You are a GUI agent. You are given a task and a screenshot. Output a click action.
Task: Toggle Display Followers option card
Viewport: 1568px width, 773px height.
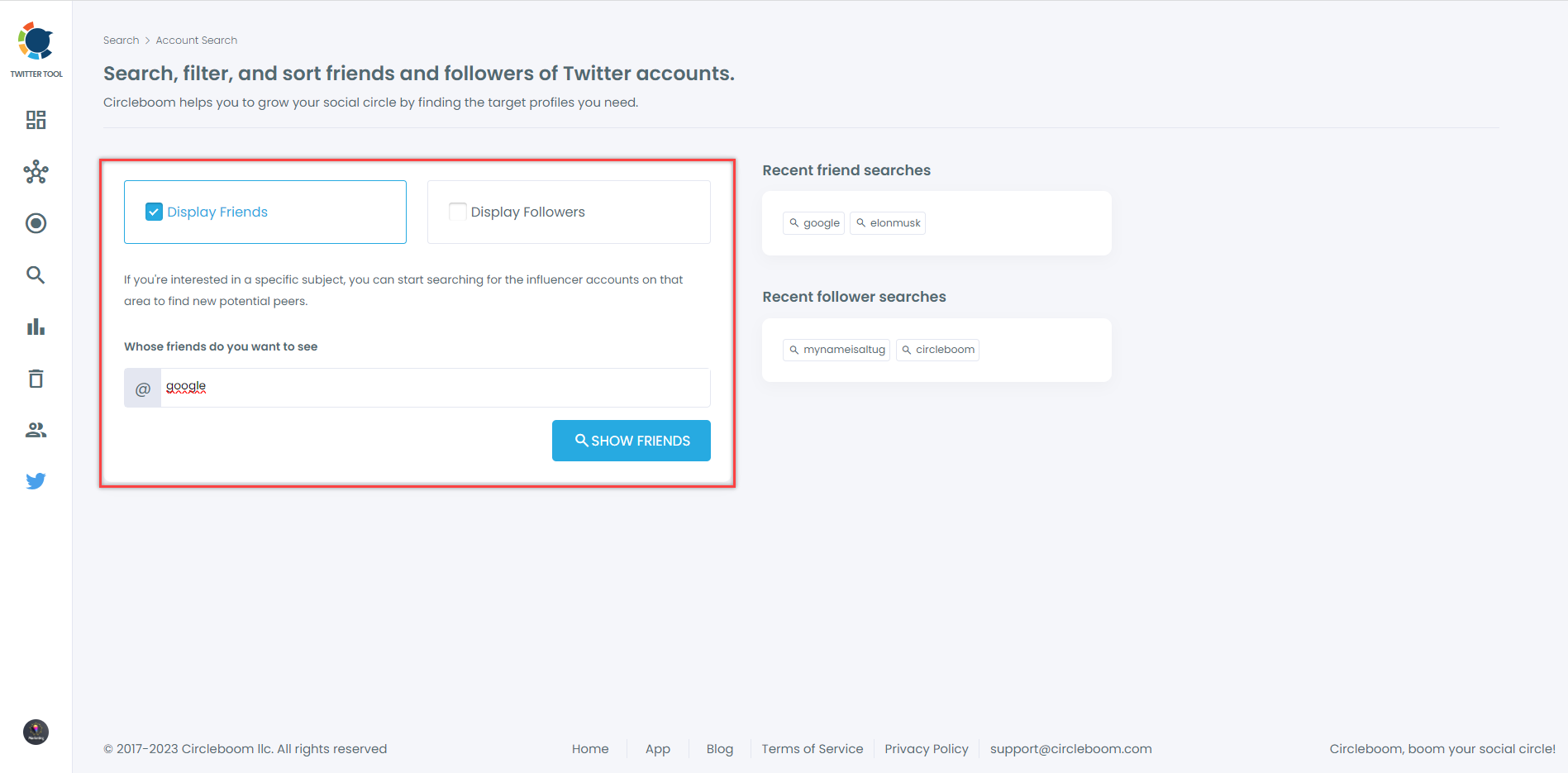pyautogui.click(x=569, y=212)
